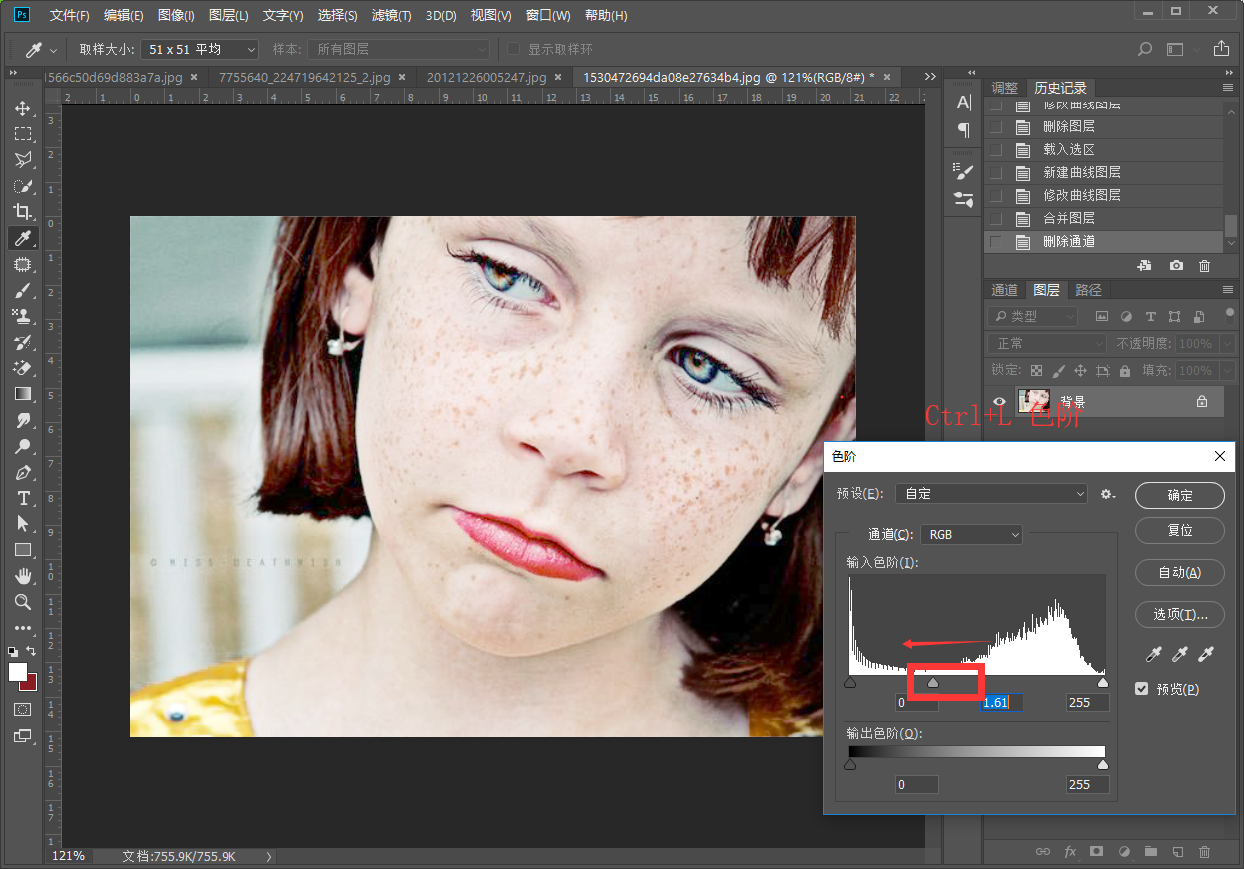
Task: Delete current history state with trash icon
Action: click(x=1204, y=266)
